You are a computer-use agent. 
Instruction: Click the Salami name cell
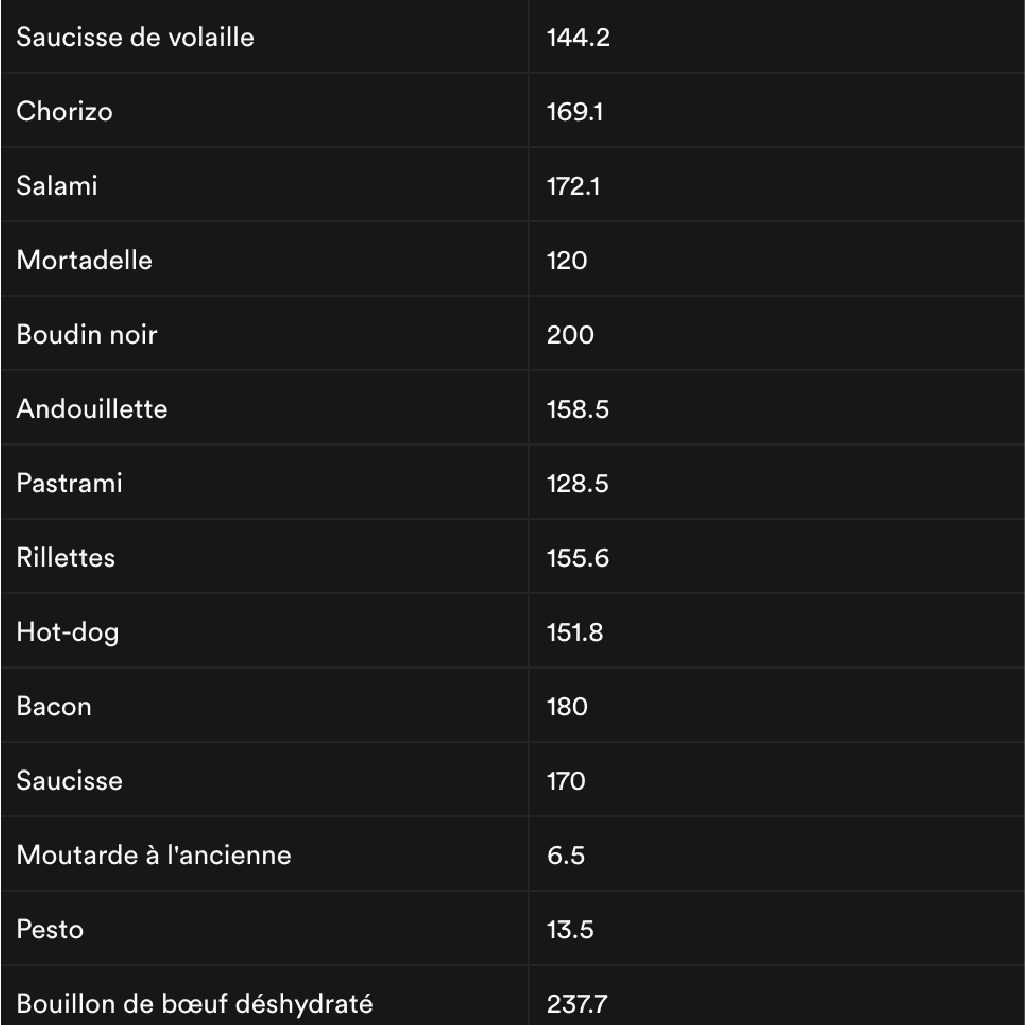point(57,186)
